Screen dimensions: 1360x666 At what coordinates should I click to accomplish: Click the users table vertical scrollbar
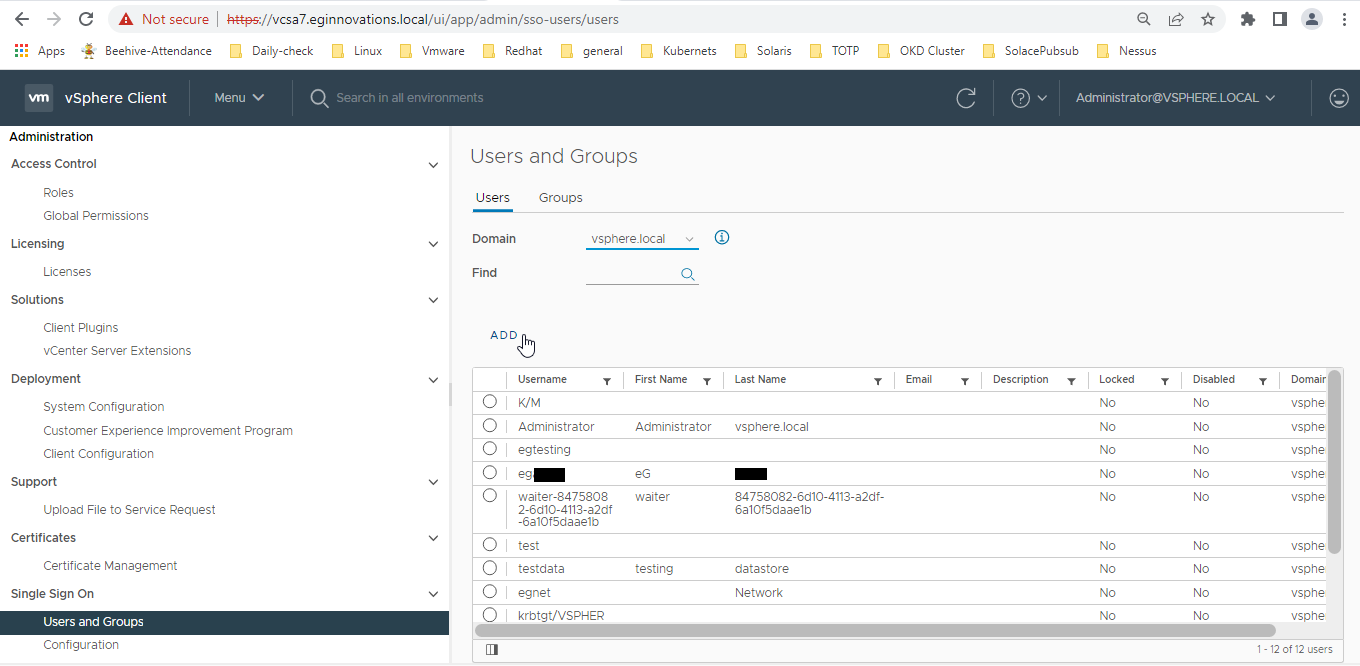coord(1335,461)
